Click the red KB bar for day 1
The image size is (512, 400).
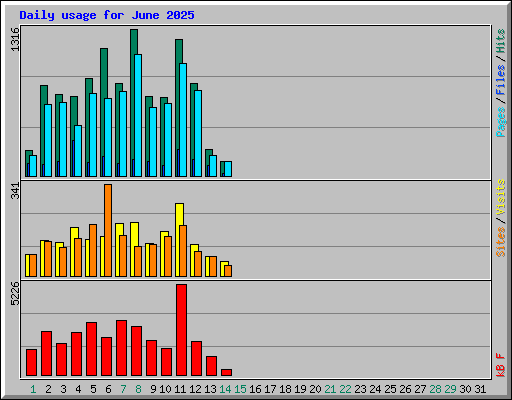click(31, 362)
